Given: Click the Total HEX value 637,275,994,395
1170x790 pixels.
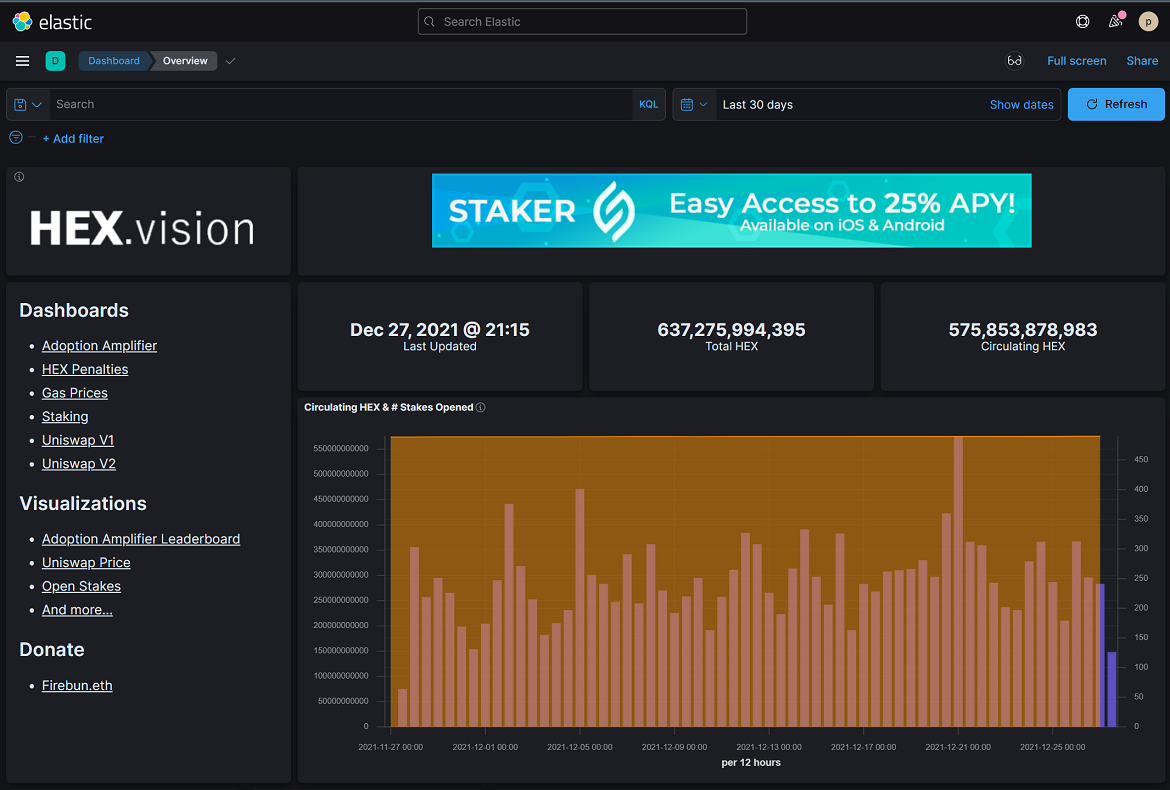Looking at the screenshot, I should pos(731,330).
